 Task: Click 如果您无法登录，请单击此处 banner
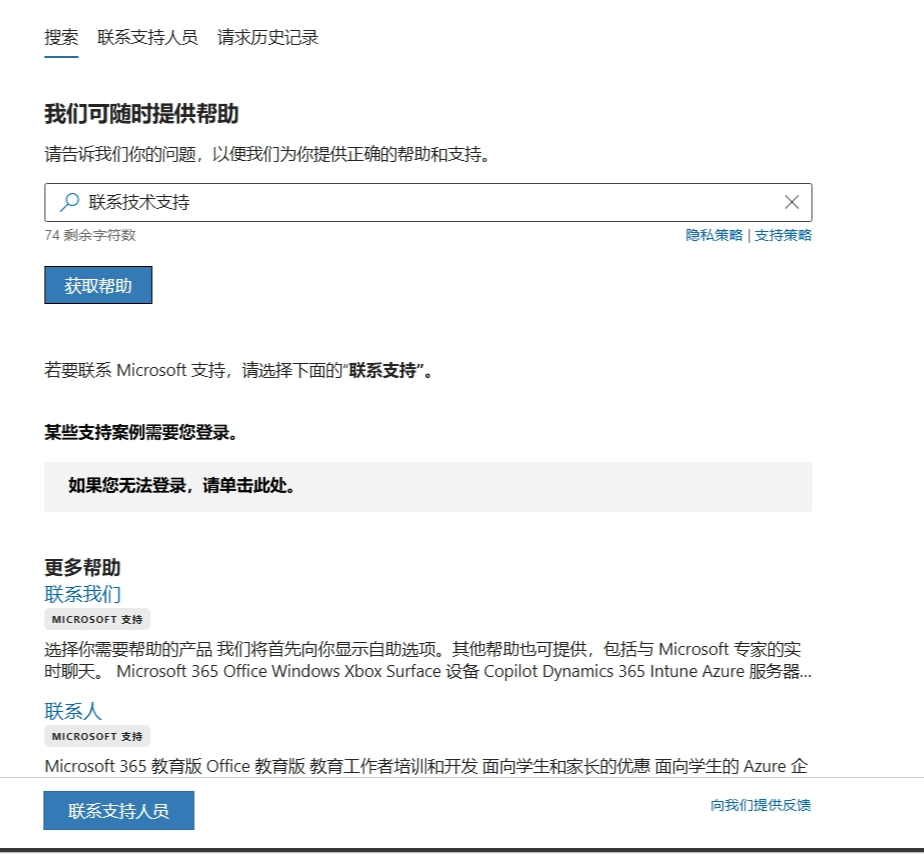(428, 487)
